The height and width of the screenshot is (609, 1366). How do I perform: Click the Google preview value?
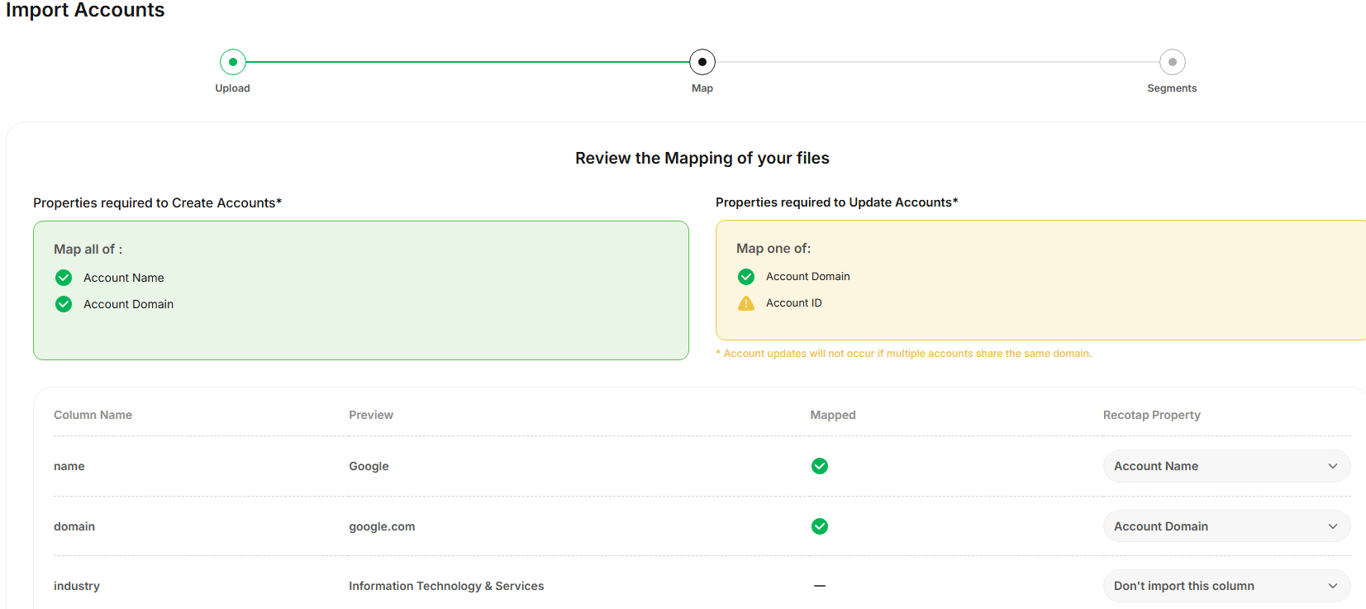pyautogui.click(x=369, y=466)
